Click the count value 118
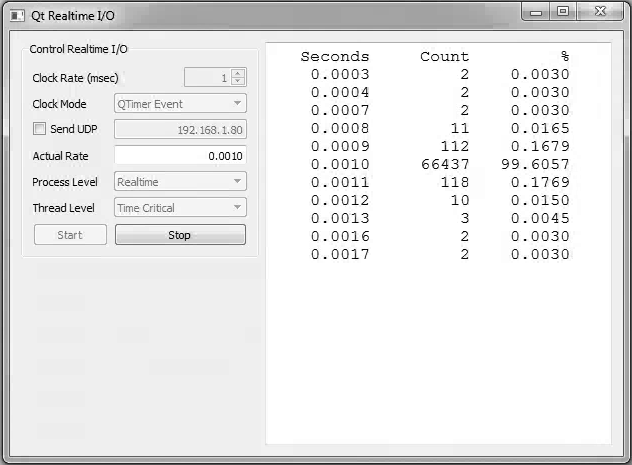Screen dimensions: 632x465 tap(455, 183)
